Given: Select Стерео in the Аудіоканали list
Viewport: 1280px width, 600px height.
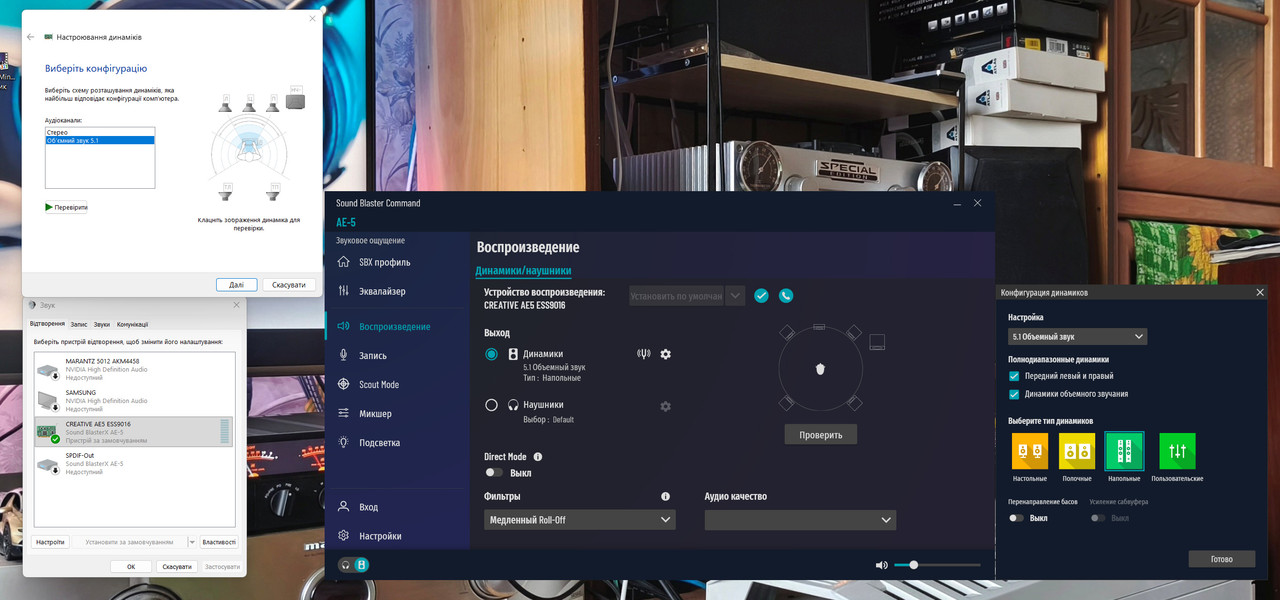Looking at the screenshot, I should (x=100, y=132).
